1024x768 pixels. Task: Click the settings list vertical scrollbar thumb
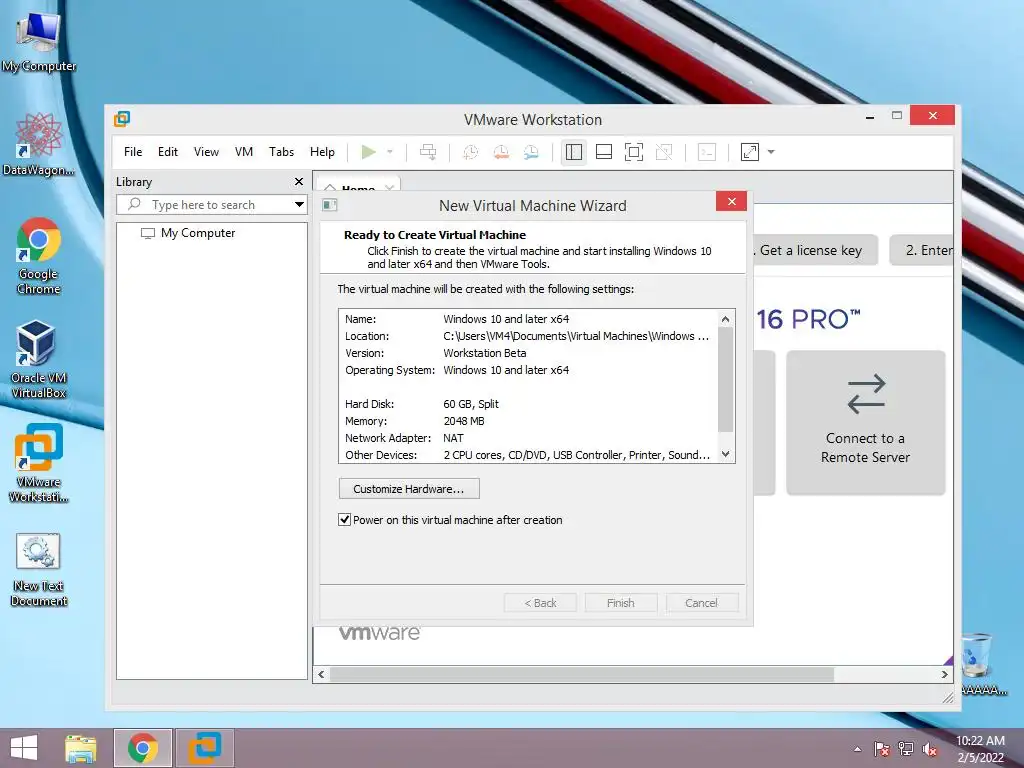pyautogui.click(x=725, y=379)
